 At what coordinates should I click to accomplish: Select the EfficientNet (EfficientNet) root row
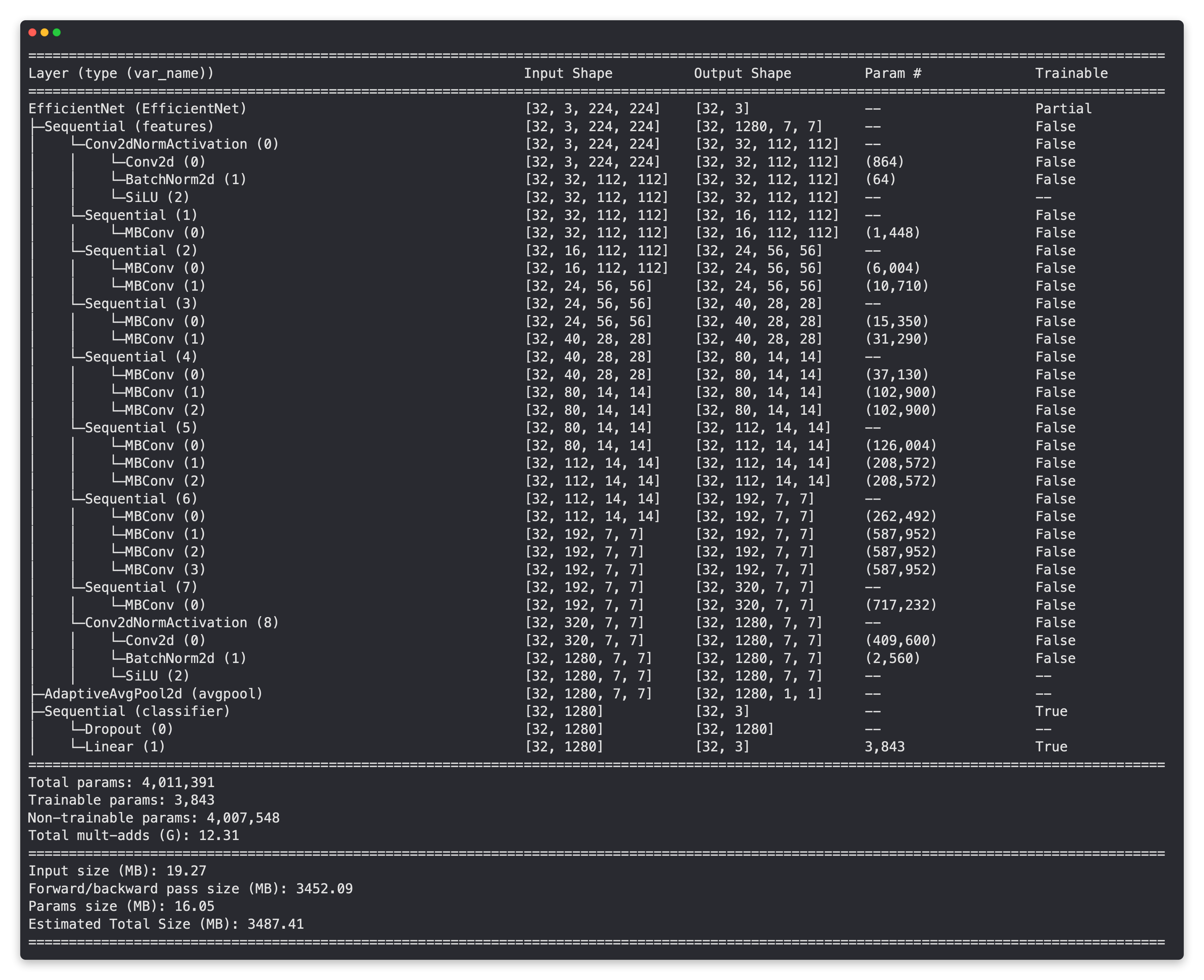[x=138, y=108]
